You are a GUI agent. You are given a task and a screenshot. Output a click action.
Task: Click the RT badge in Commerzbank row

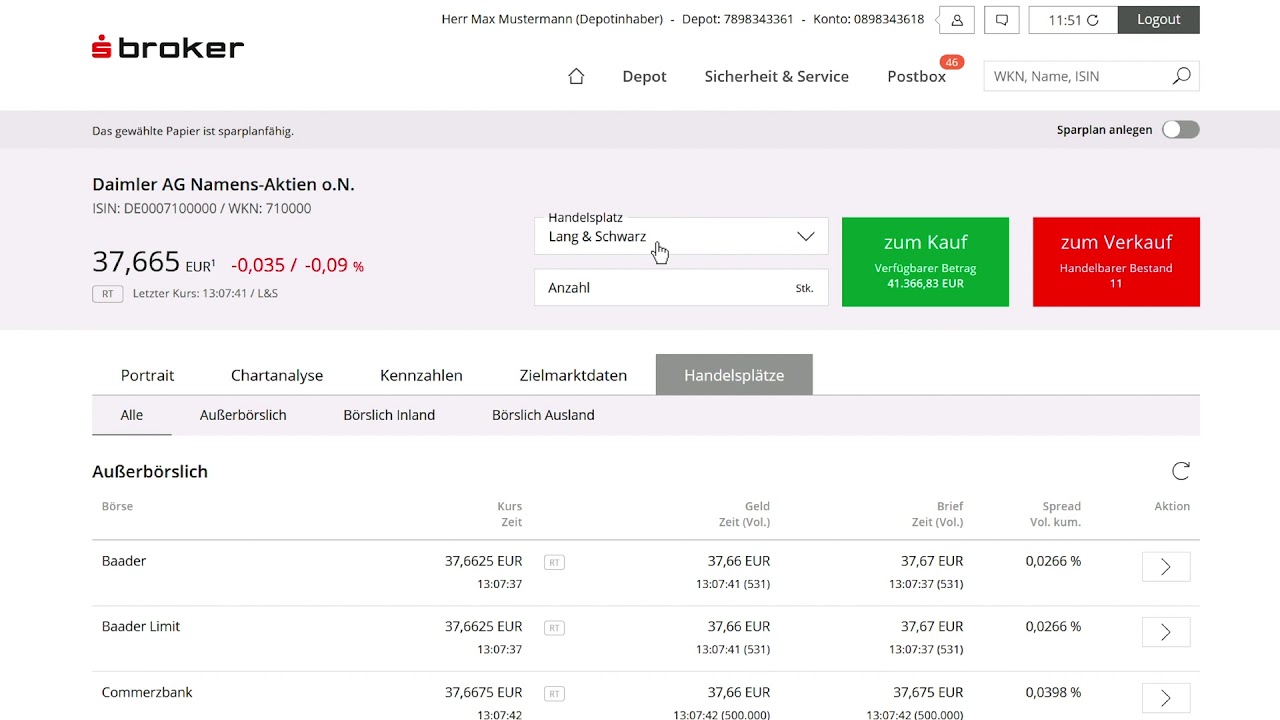[x=554, y=693]
